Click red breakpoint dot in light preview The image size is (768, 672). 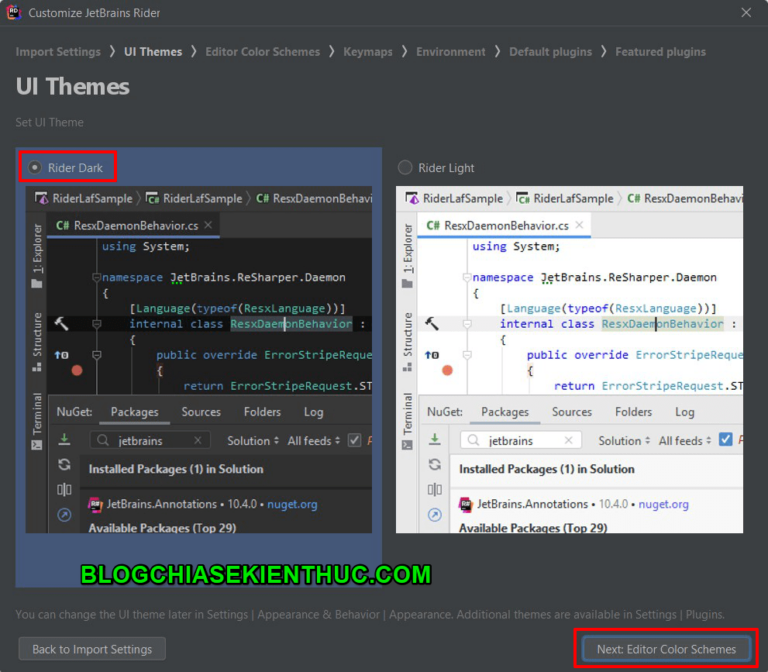(447, 370)
